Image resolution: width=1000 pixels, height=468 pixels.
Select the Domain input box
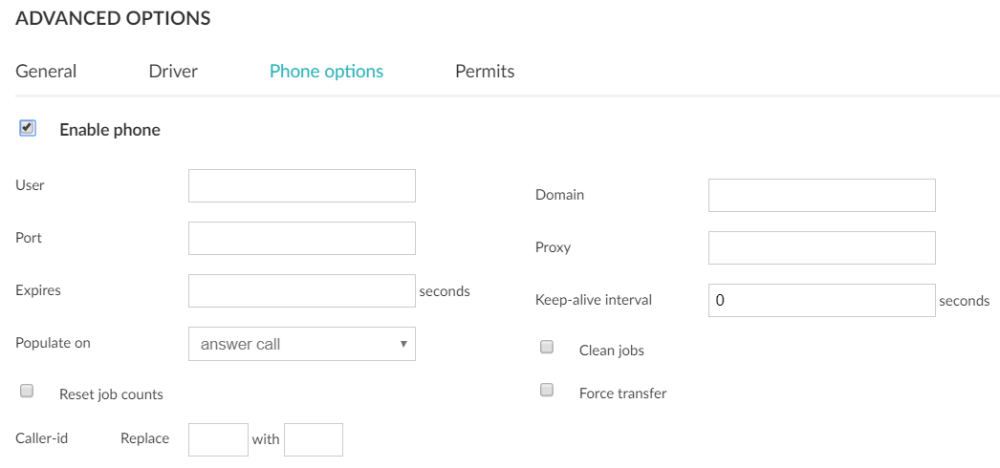click(x=821, y=196)
